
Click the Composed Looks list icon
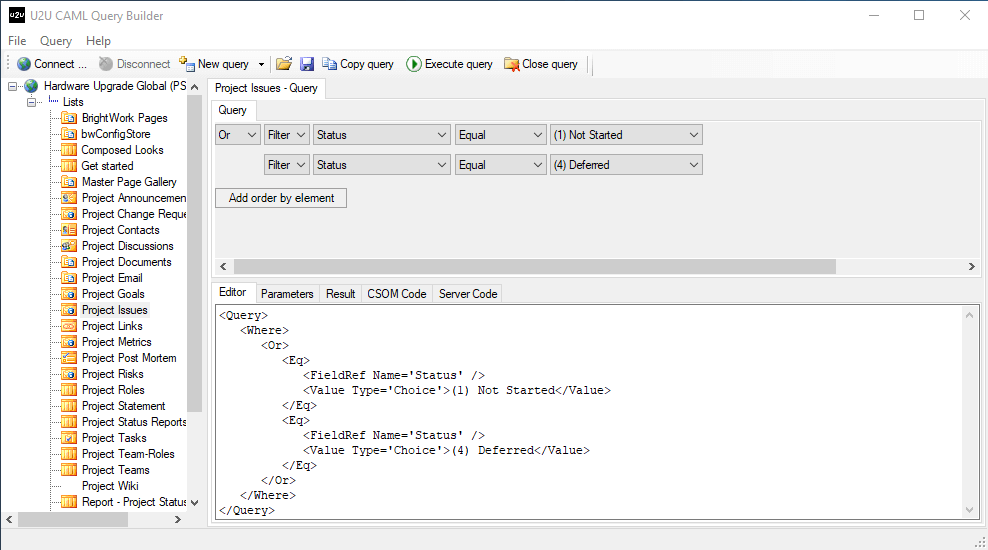pos(69,150)
